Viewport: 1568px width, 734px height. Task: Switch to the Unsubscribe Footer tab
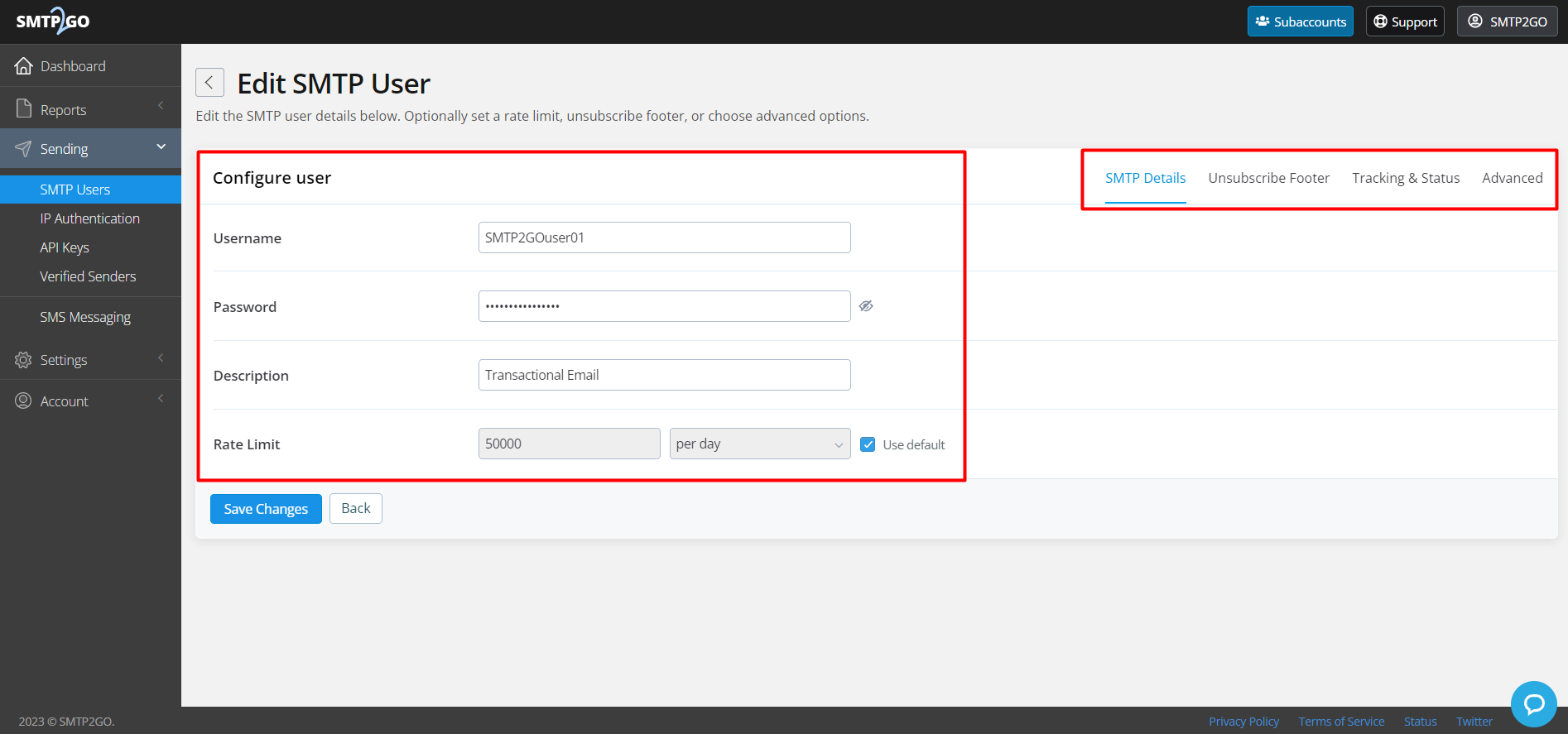coord(1268,178)
